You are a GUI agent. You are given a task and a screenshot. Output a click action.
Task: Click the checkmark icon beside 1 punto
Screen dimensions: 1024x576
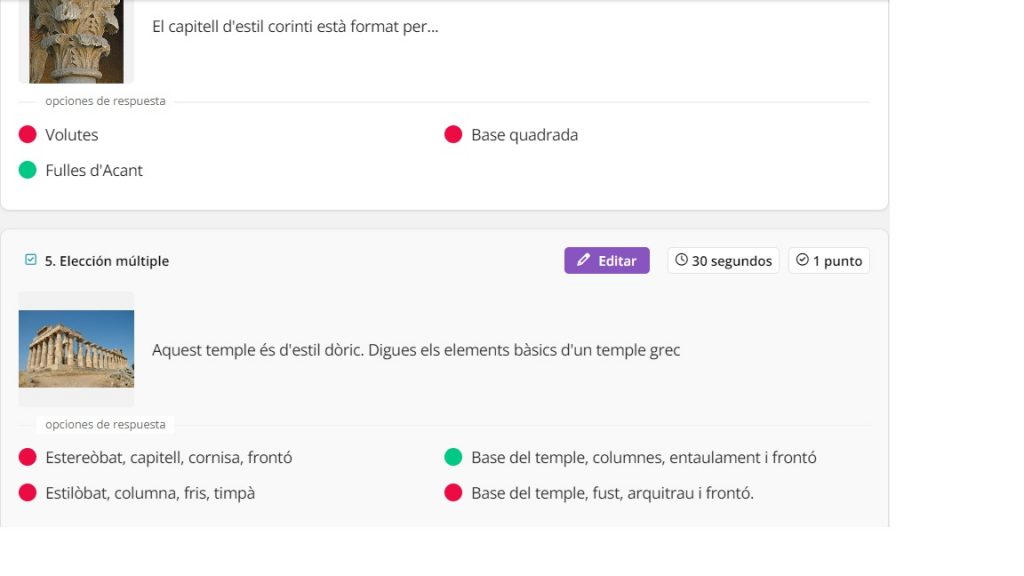(802, 260)
